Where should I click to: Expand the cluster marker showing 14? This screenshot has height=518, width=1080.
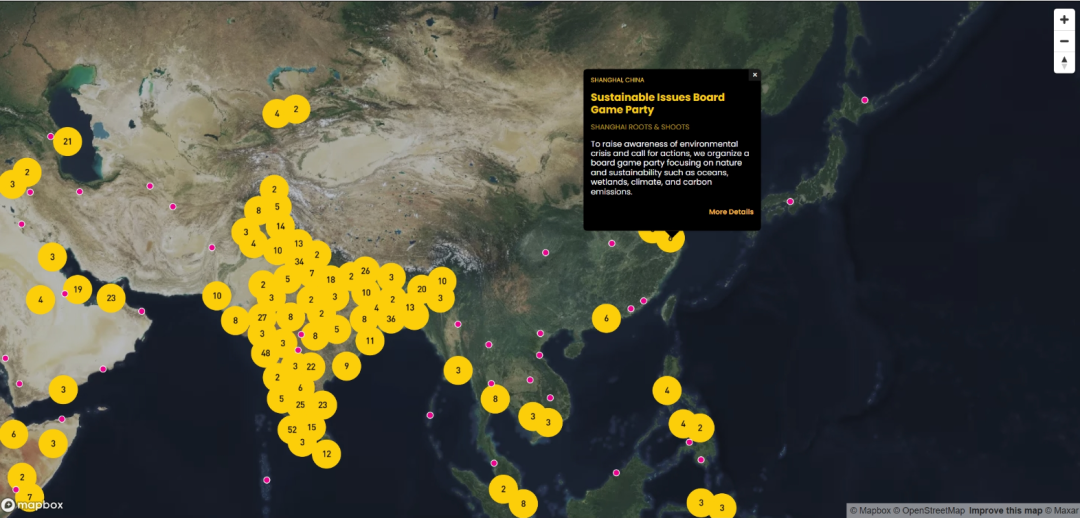point(280,226)
